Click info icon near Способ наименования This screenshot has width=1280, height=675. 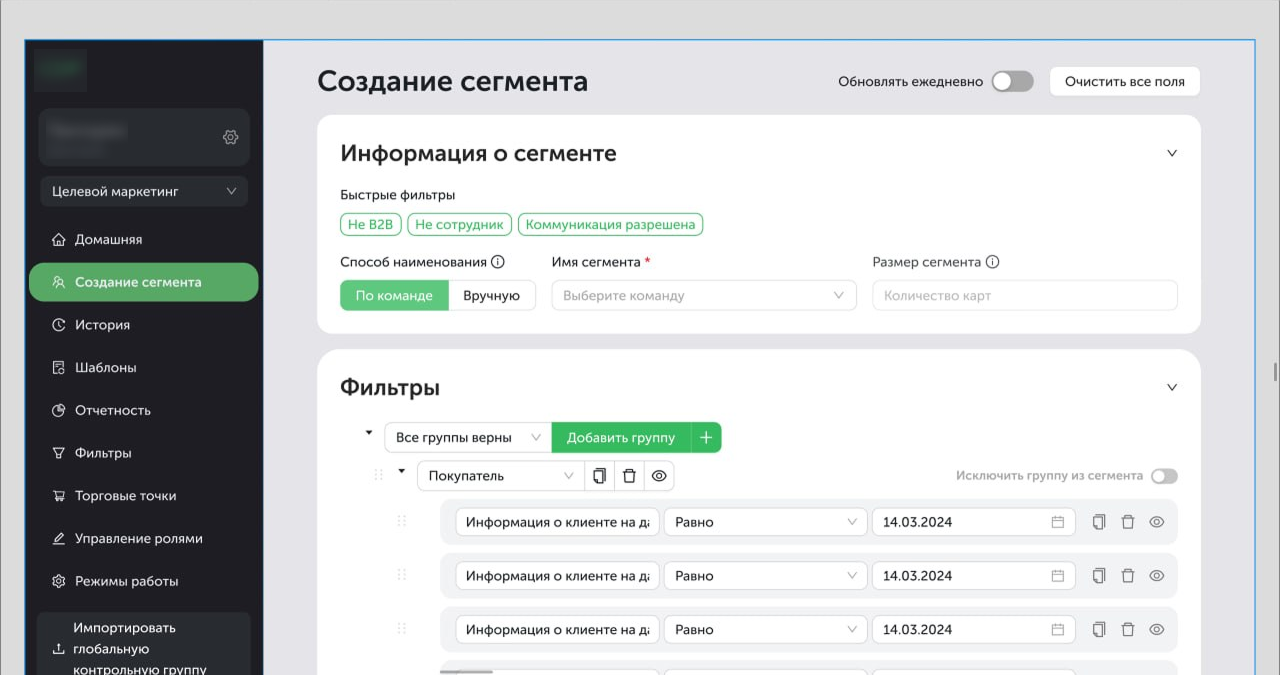(498, 262)
